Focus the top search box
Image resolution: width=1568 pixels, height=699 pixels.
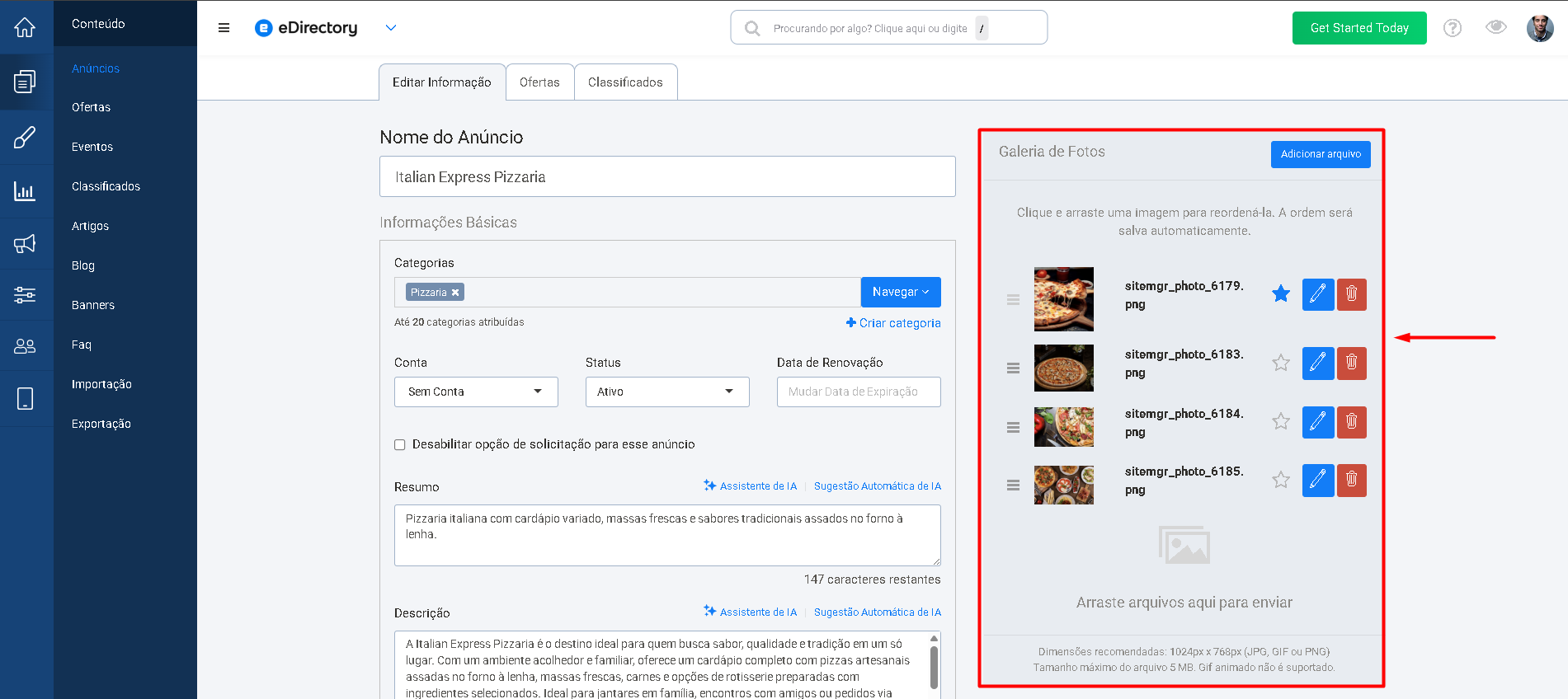889,28
